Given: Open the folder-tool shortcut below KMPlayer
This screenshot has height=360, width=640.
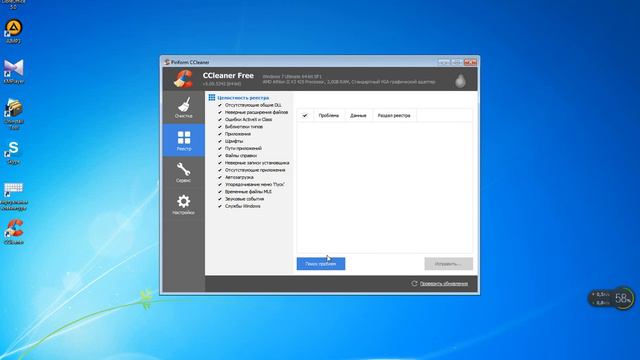Looking at the screenshot, I should point(14,114).
